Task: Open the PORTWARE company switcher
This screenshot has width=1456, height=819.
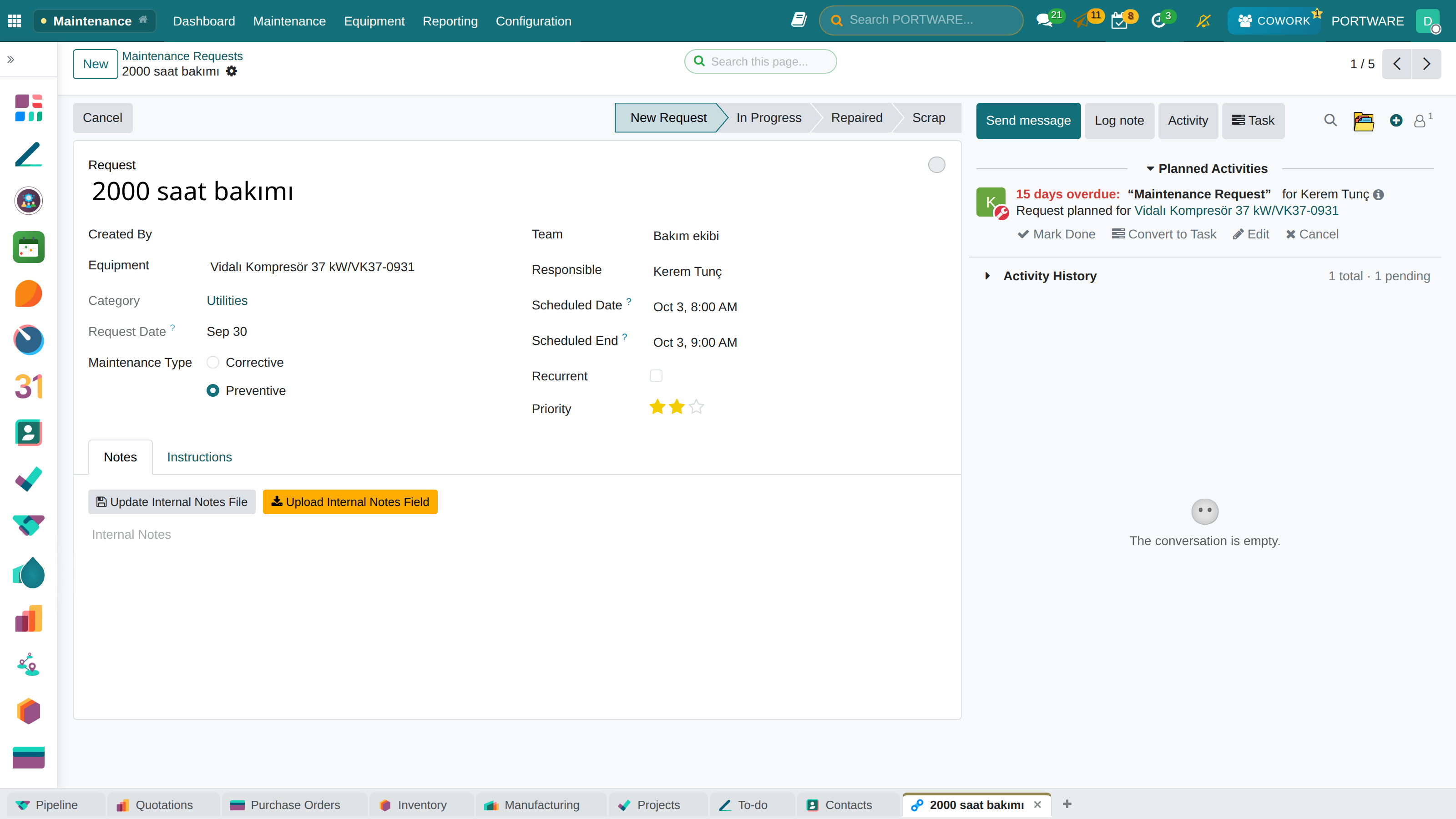Action: point(1367,21)
